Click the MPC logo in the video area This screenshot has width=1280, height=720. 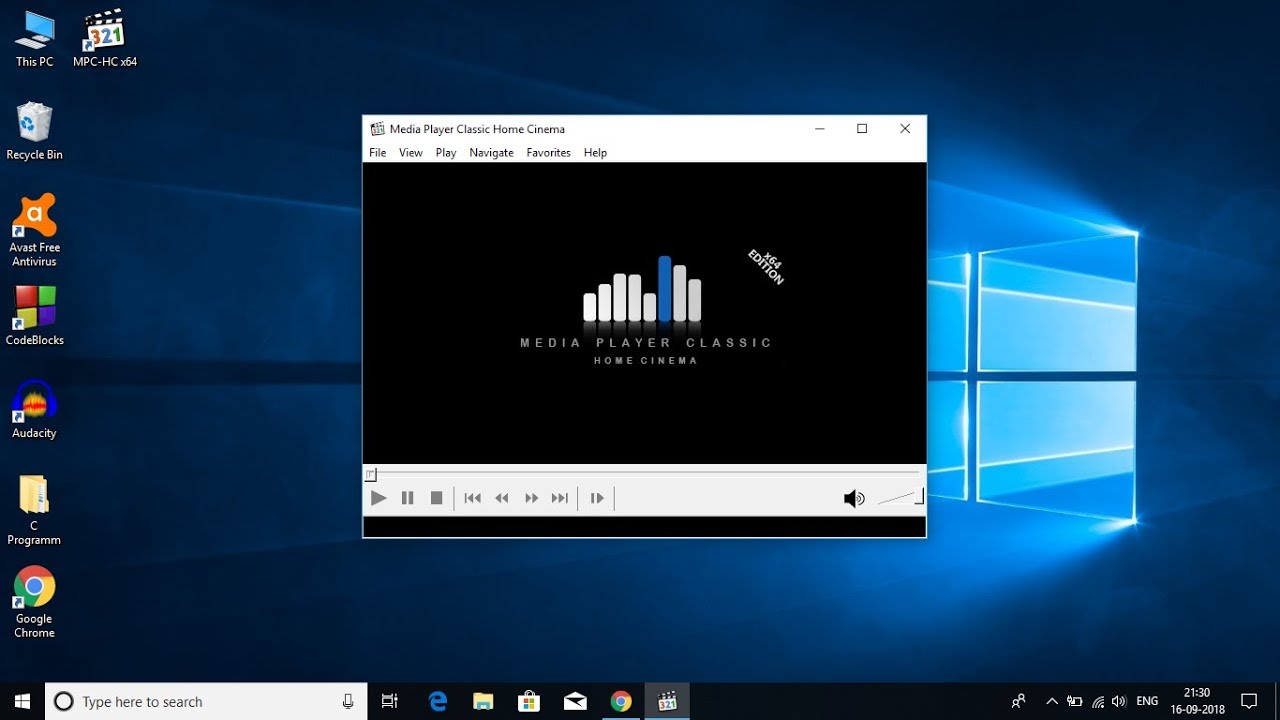pos(646,309)
